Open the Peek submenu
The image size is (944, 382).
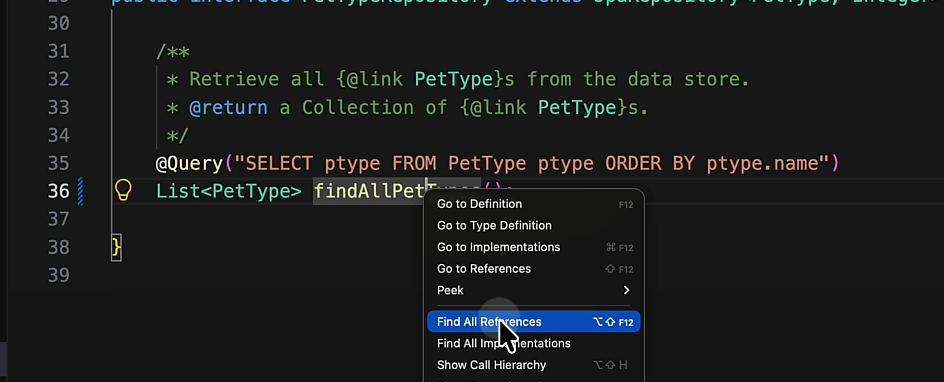[x=533, y=291]
